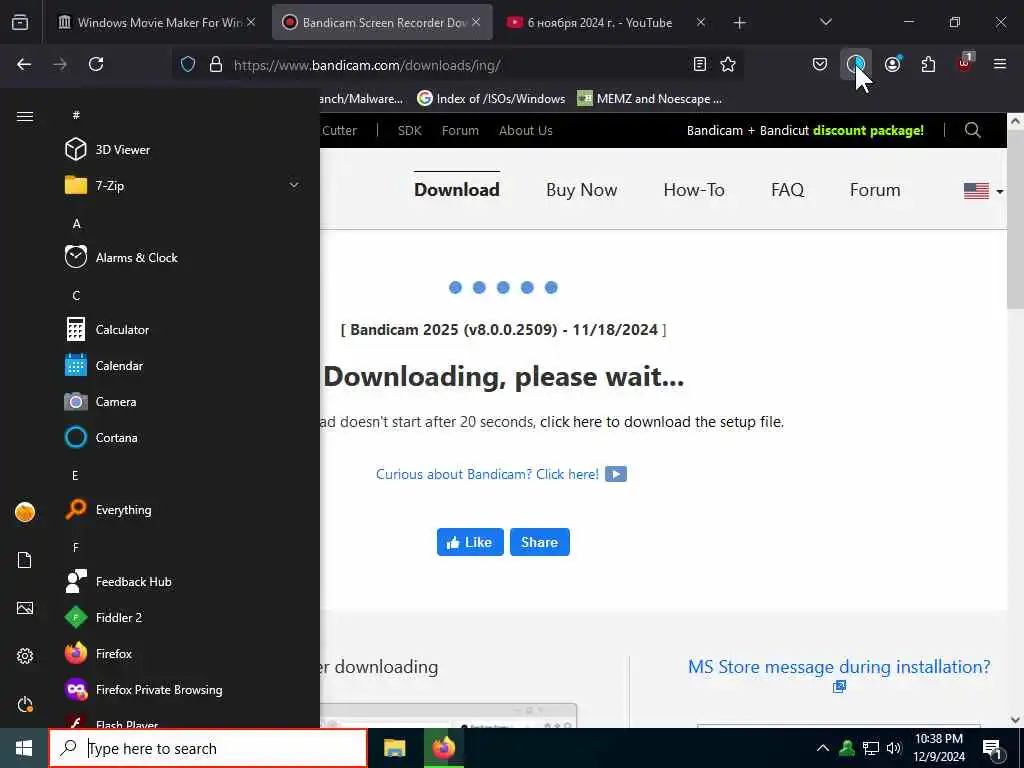Open File Explorer from the taskbar
This screenshot has height=768, width=1024.
click(394, 748)
